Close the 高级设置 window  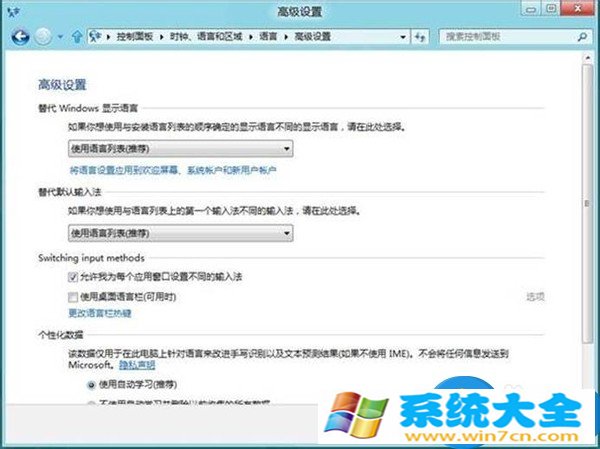579,9
